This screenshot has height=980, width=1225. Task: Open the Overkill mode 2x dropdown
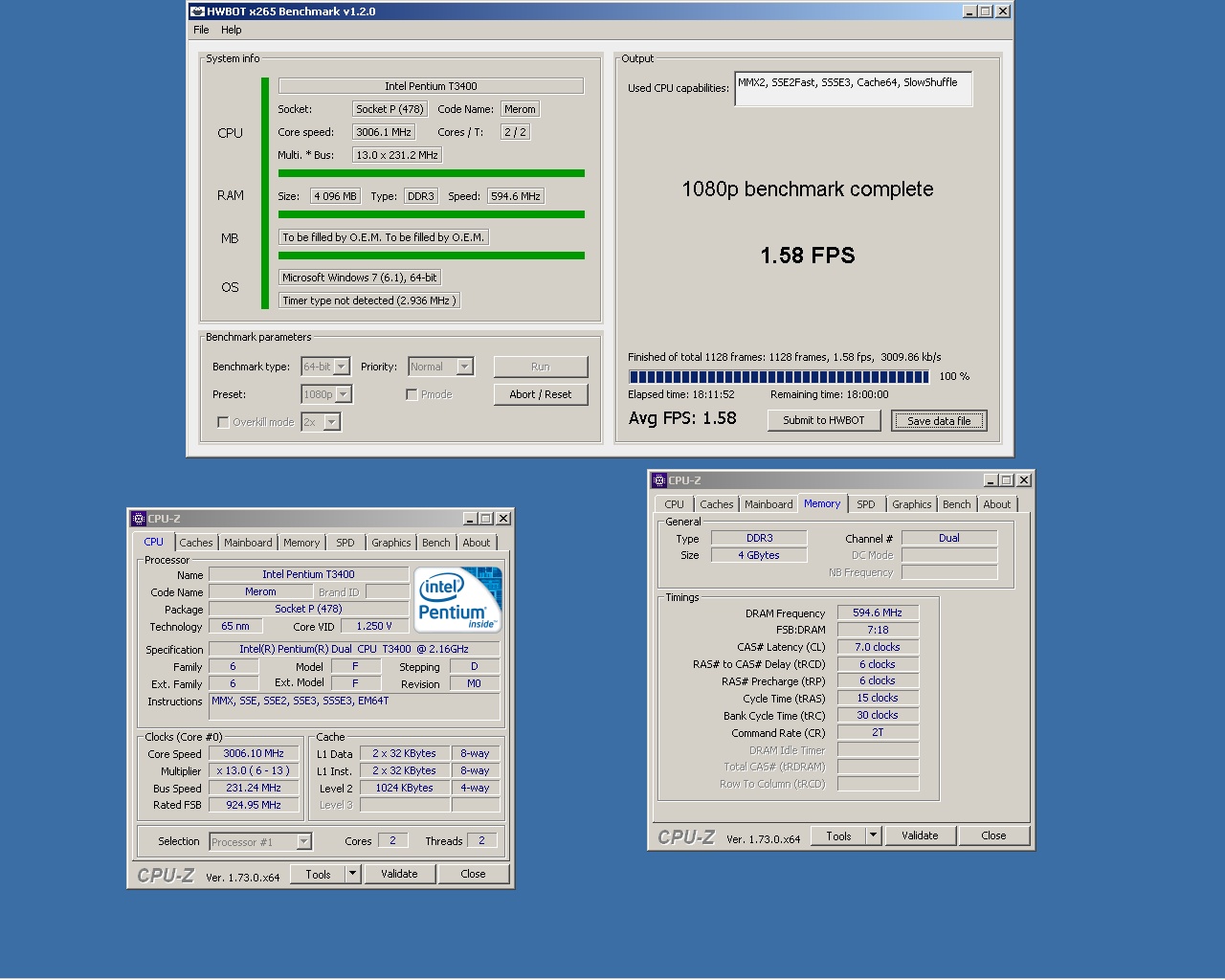[331, 422]
